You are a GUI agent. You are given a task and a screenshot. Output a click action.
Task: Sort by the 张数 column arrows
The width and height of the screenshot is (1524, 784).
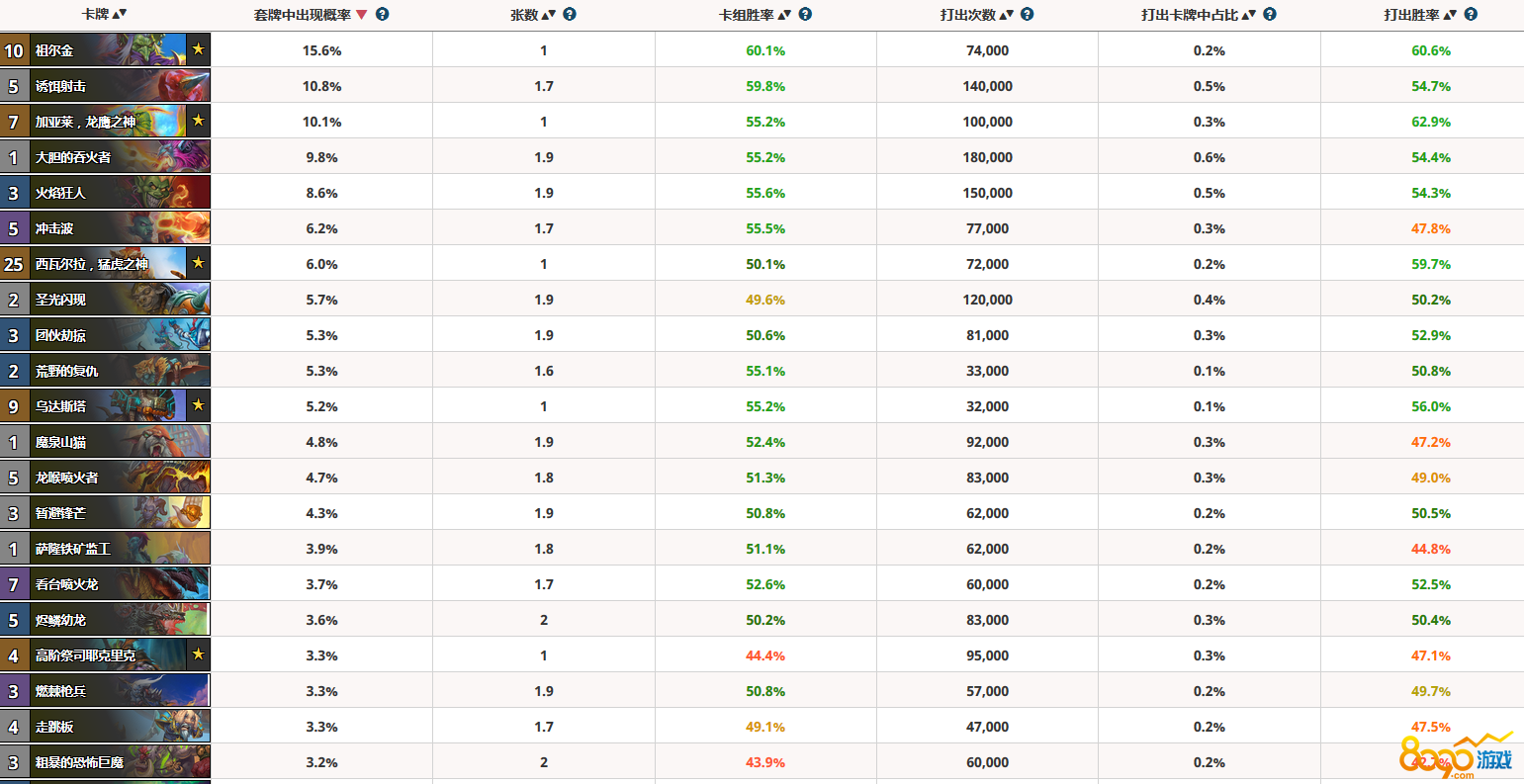(x=550, y=15)
